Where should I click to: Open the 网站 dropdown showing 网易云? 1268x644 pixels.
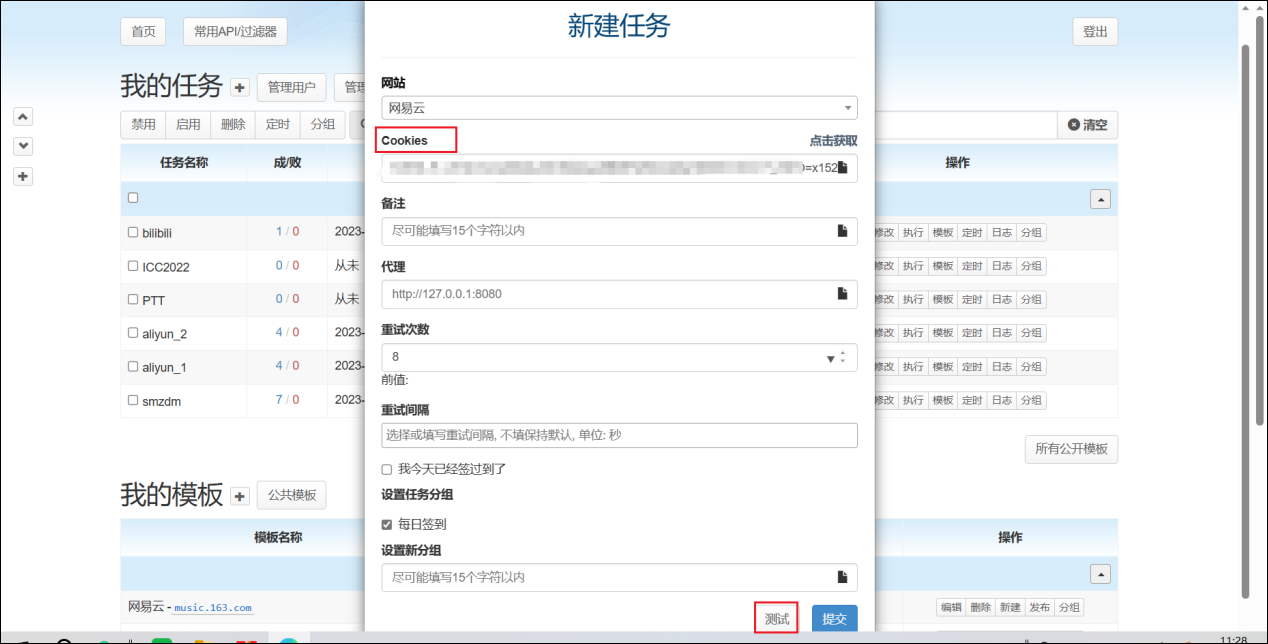[619, 108]
